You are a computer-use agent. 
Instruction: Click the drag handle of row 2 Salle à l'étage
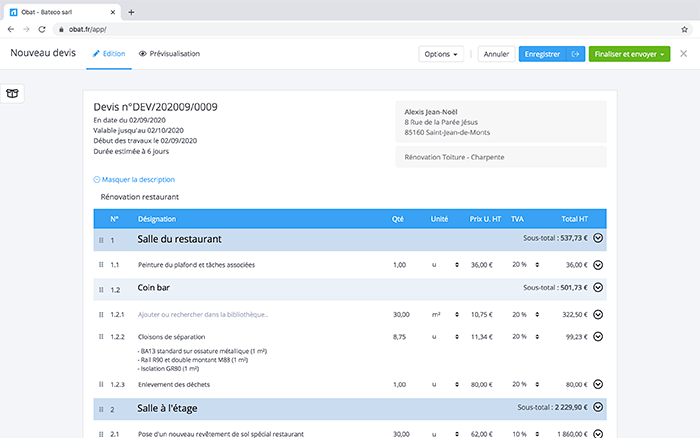tap(101, 409)
